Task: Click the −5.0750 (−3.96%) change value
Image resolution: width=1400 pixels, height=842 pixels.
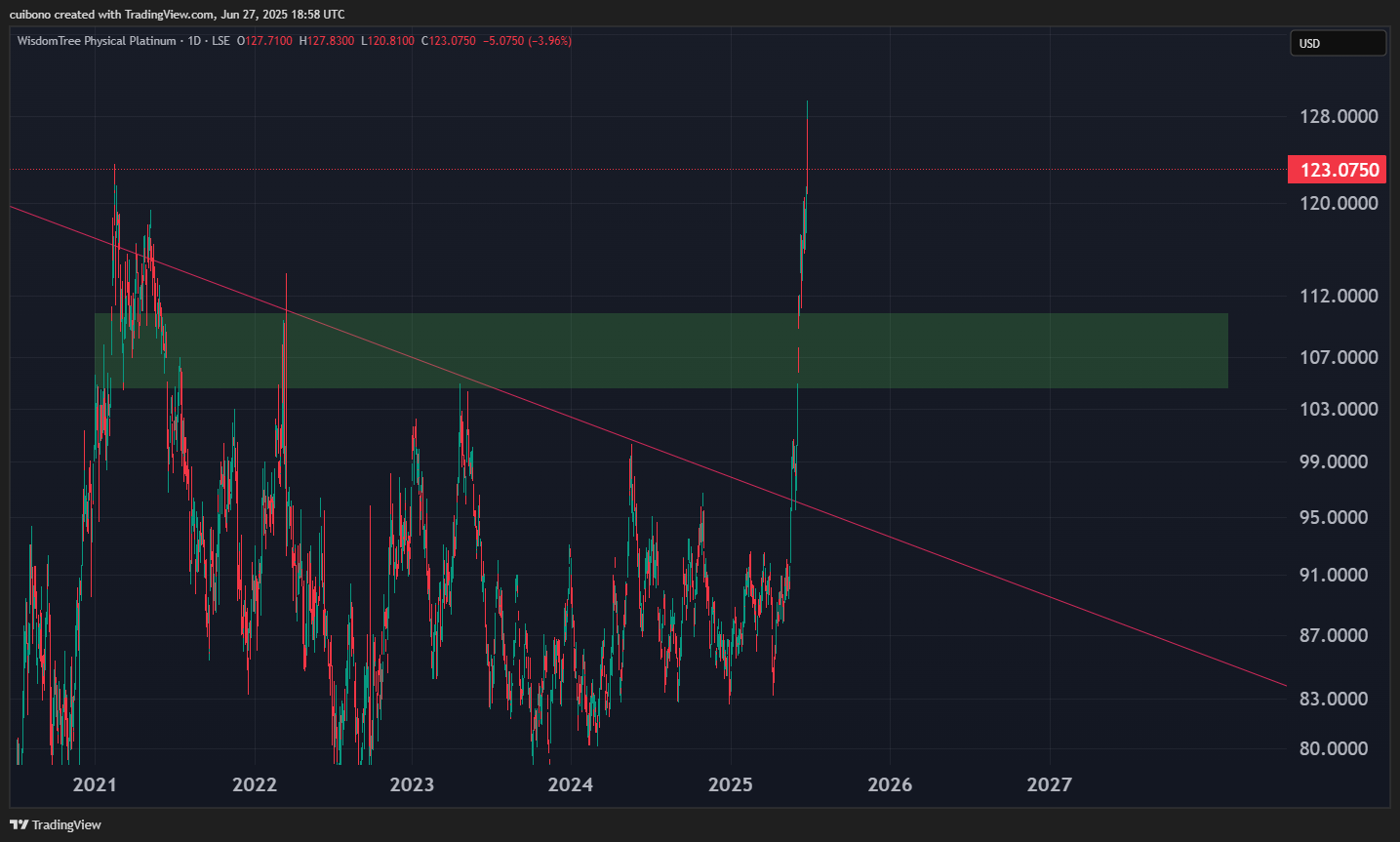Action: pos(528,41)
